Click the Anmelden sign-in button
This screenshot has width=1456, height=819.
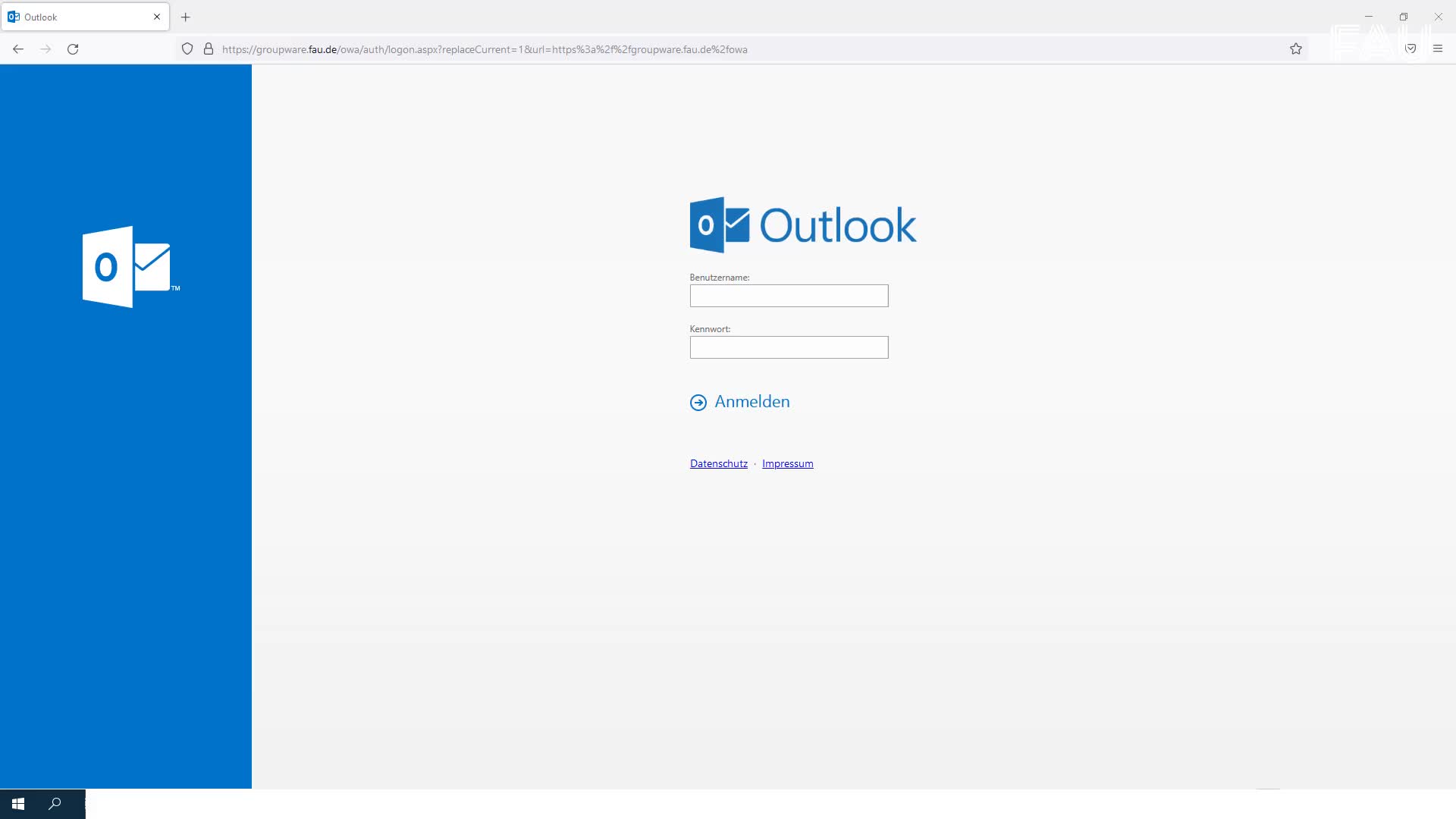(752, 402)
